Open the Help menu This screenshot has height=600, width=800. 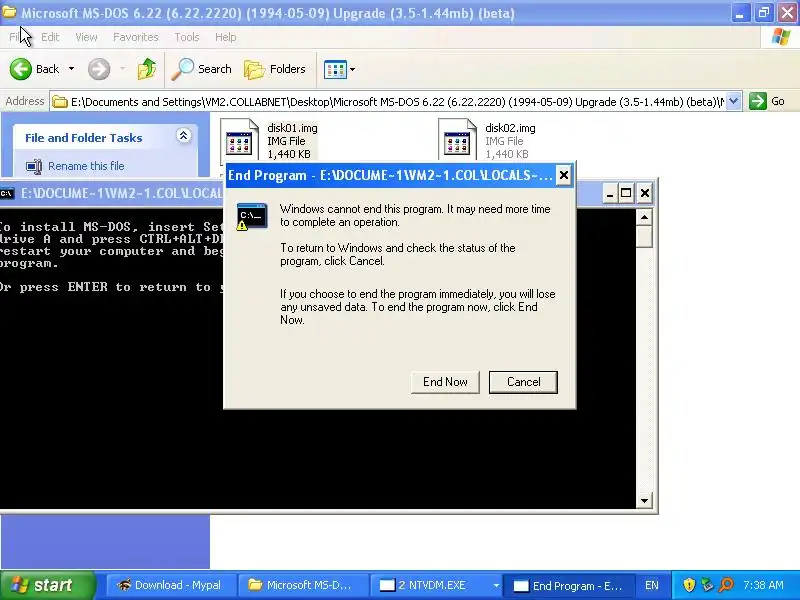pos(226,37)
